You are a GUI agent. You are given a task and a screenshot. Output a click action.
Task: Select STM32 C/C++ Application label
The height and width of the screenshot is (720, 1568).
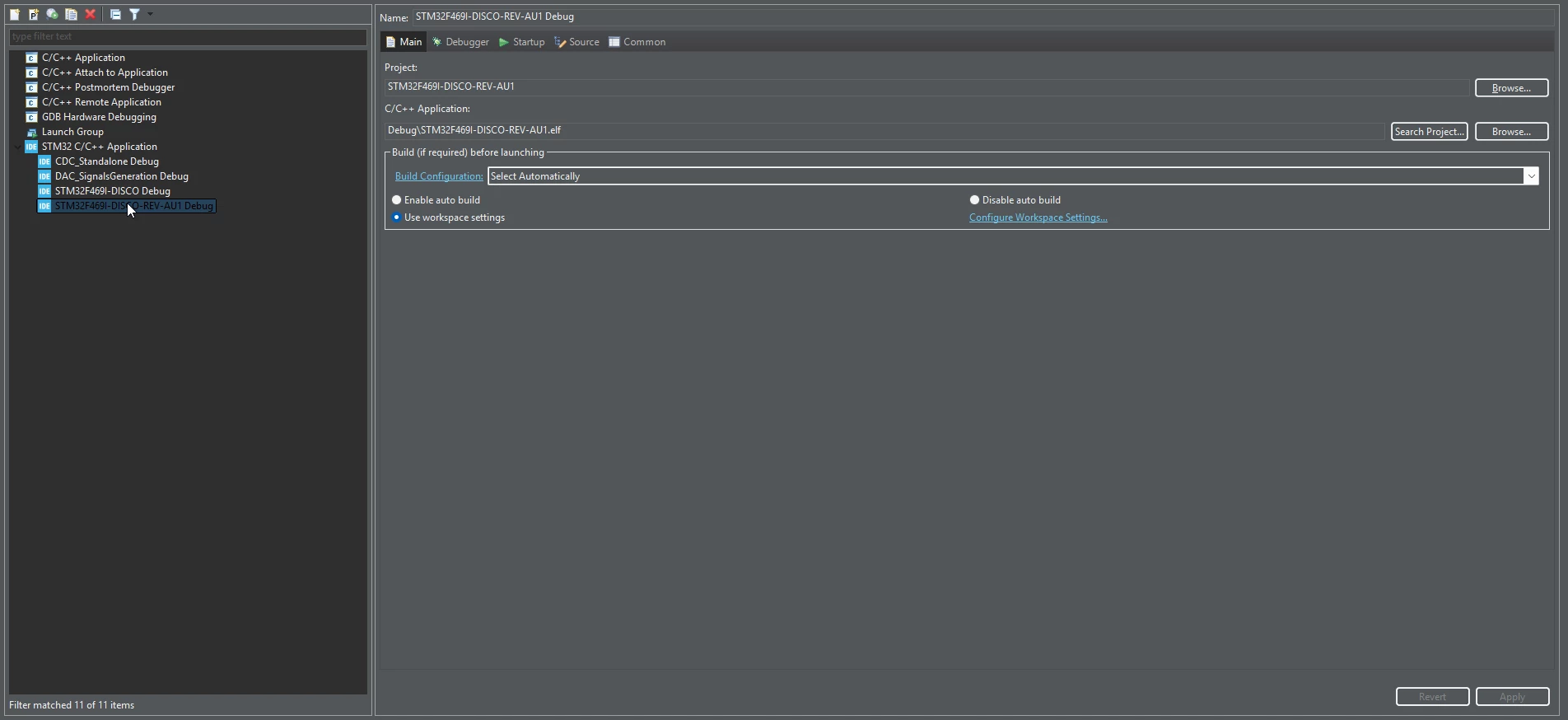[99, 147]
